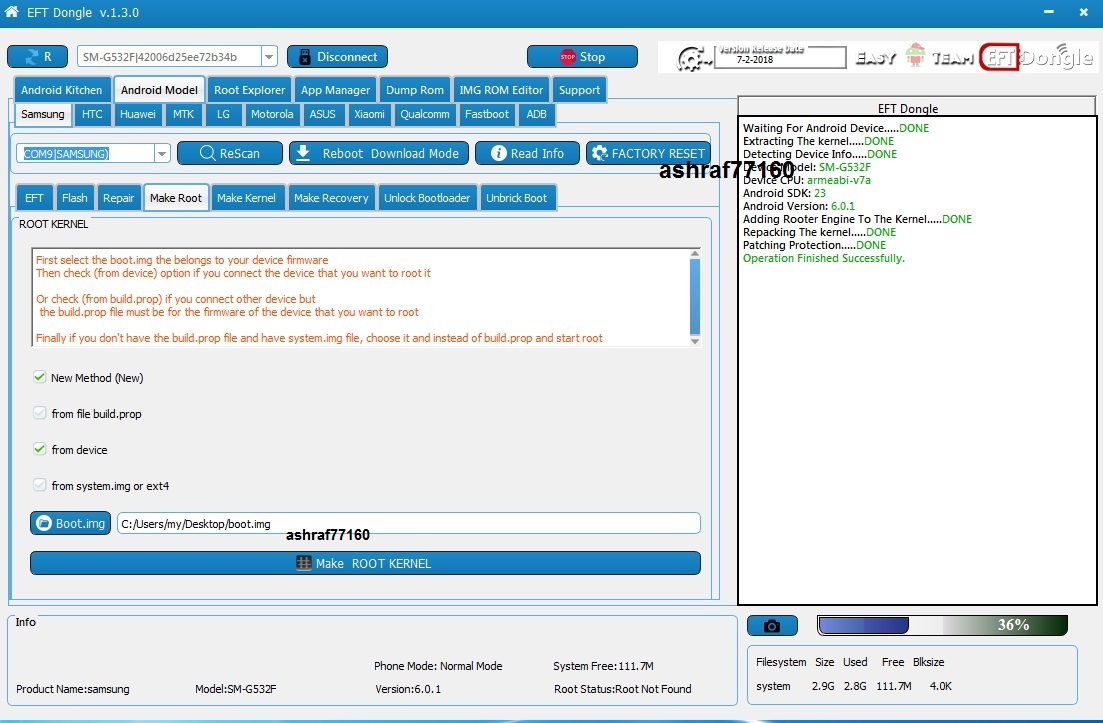Click Reboot Download Mode button
Image resolution: width=1103 pixels, height=723 pixels.
[x=378, y=153]
